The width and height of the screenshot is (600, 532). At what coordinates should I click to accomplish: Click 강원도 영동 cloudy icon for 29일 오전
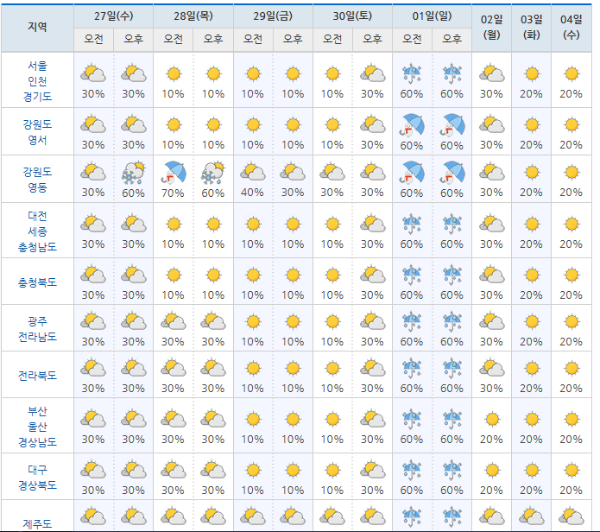252,171
